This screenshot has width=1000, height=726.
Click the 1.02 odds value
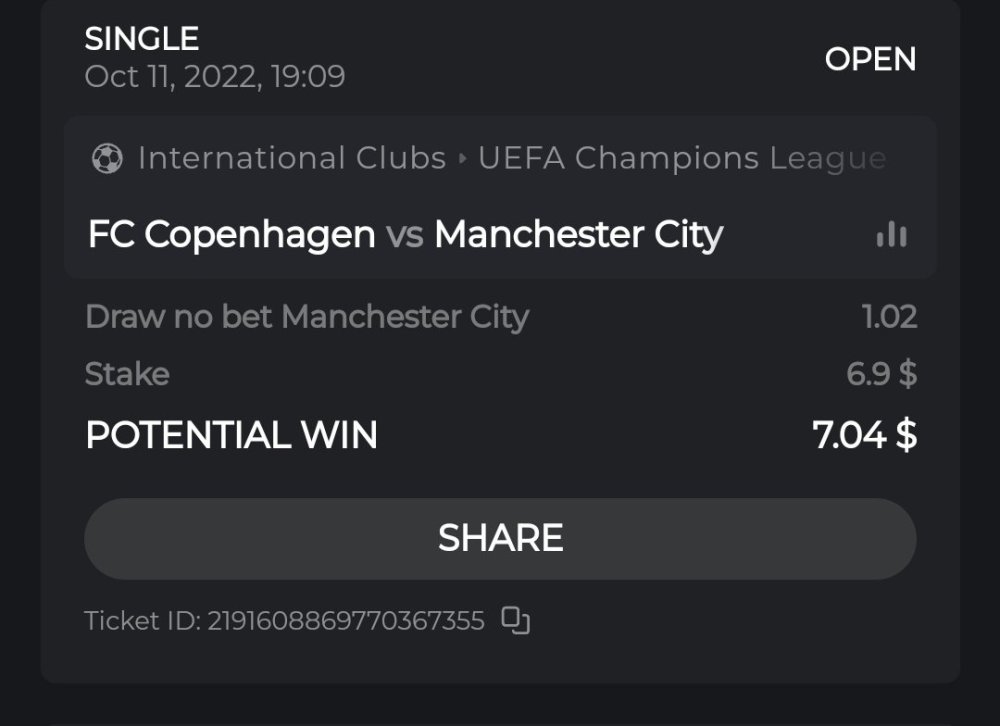pyautogui.click(x=889, y=317)
